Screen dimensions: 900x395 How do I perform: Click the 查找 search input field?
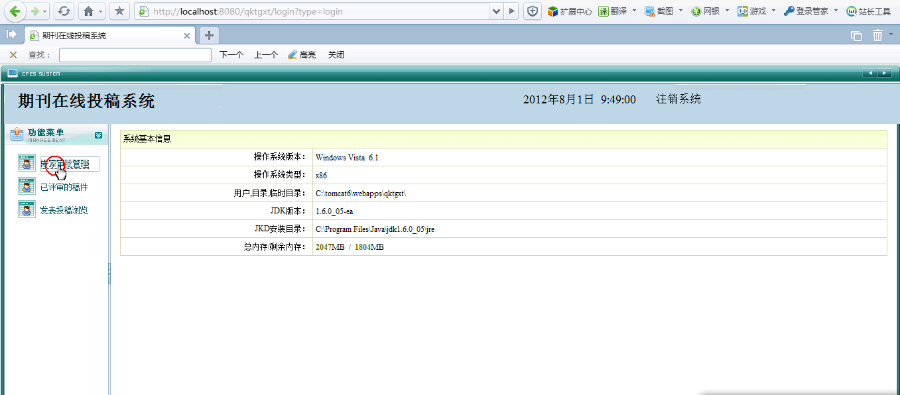click(135, 55)
